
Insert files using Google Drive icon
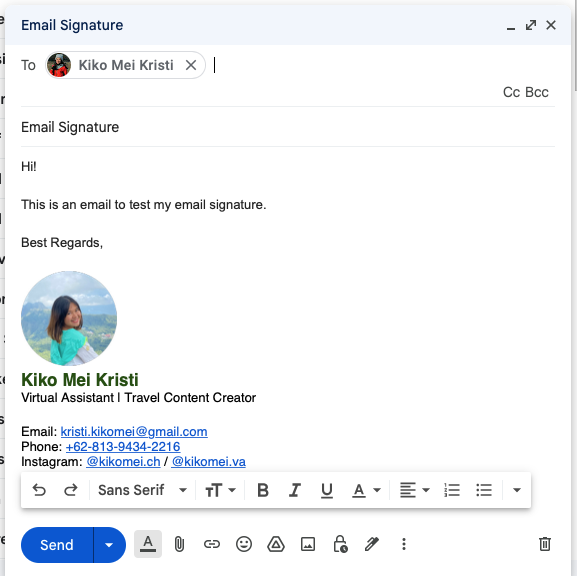pos(276,544)
